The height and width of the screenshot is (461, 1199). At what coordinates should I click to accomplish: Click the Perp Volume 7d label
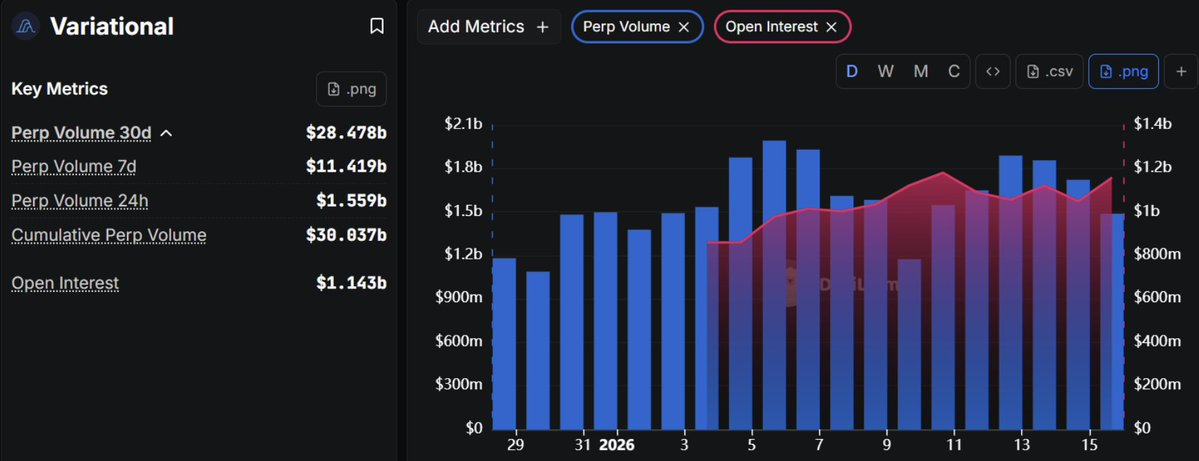point(74,166)
